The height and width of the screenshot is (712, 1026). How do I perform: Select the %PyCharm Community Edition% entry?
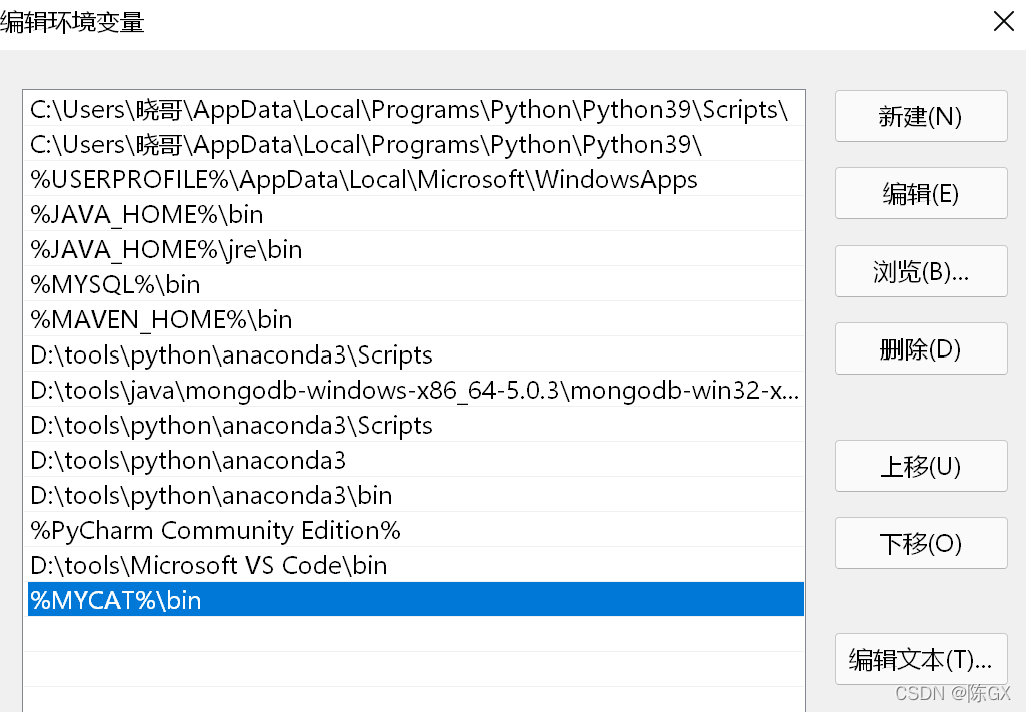416,530
